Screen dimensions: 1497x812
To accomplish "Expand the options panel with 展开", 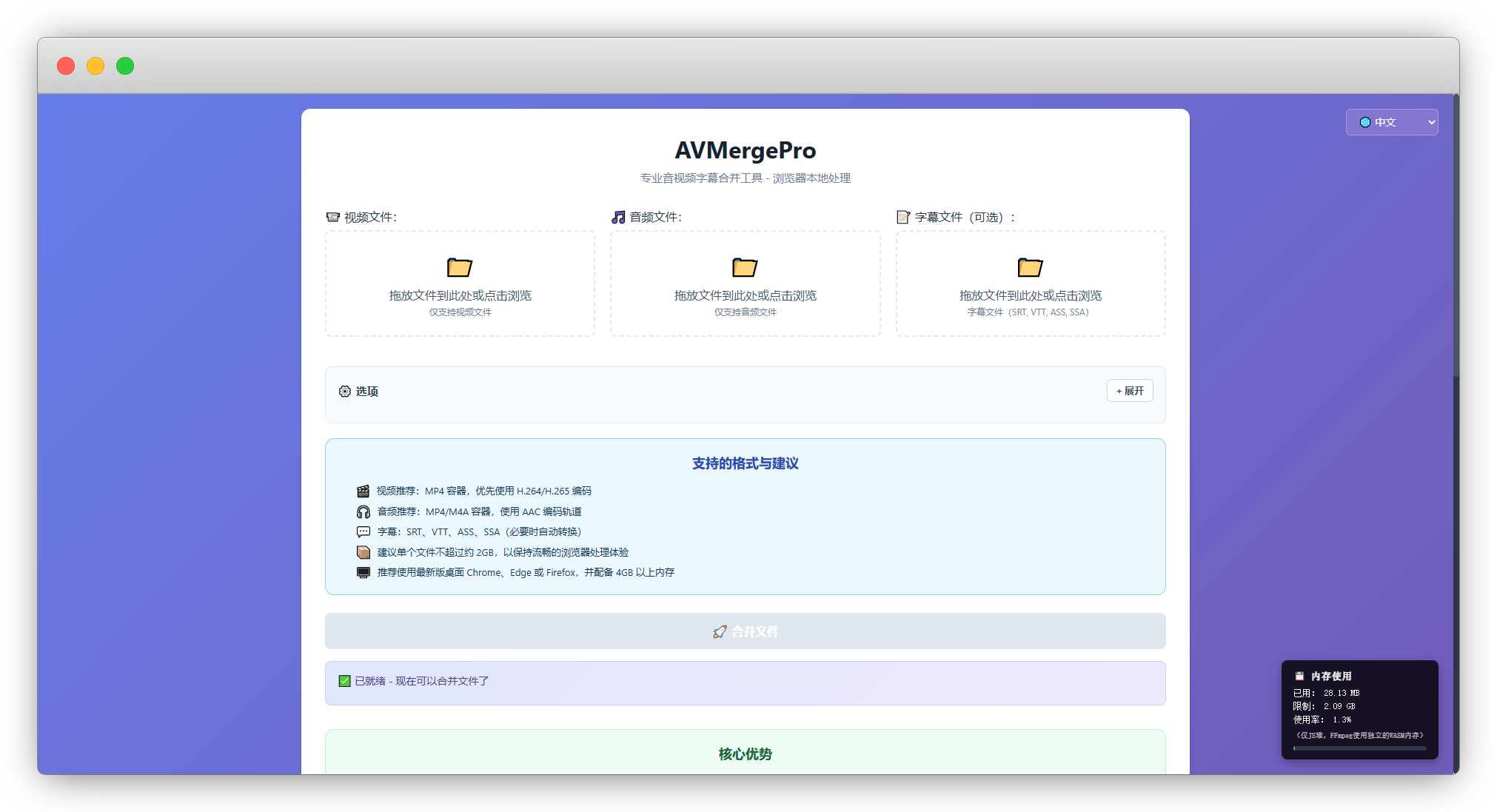I will click(1129, 391).
